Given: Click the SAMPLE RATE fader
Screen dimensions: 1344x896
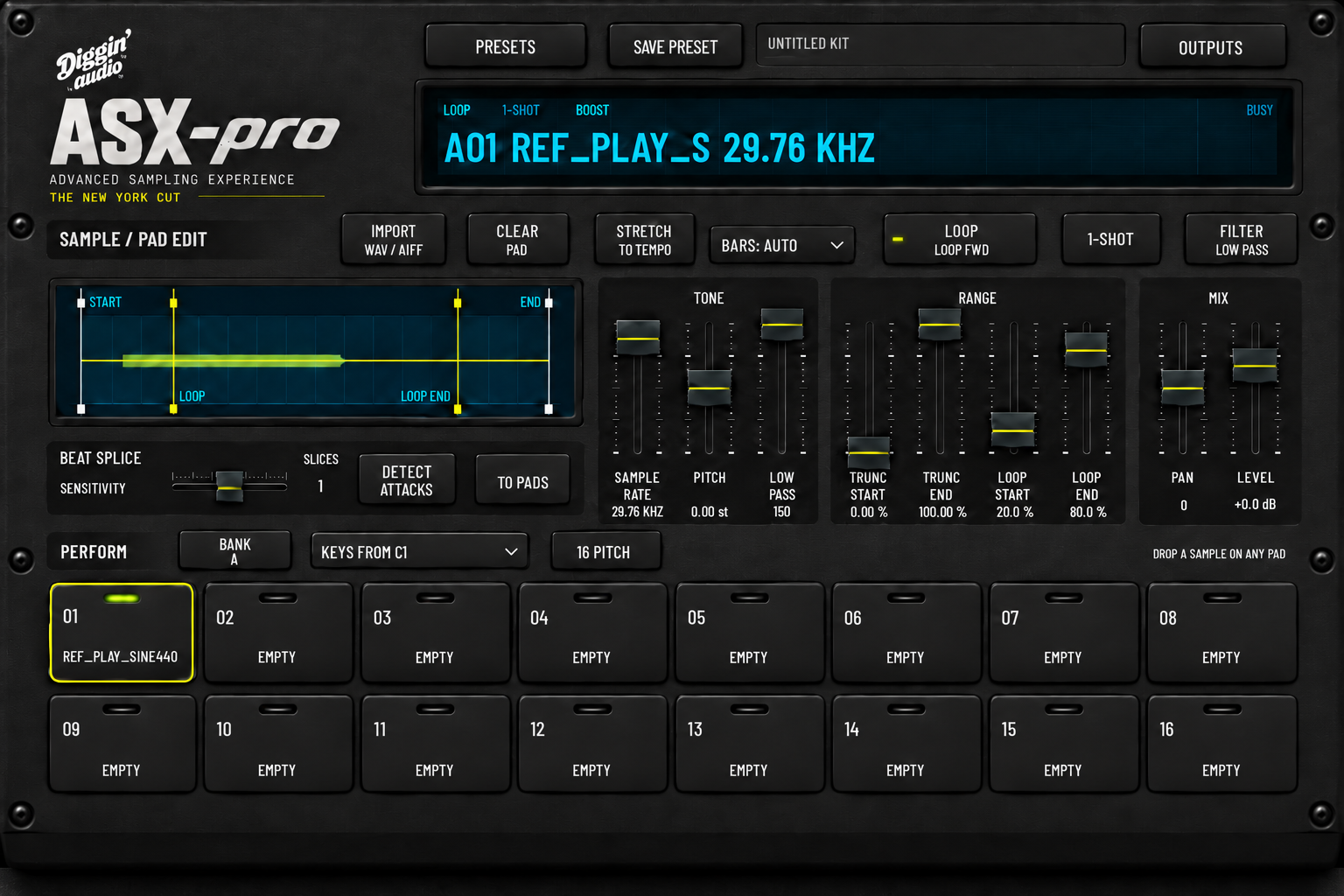Looking at the screenshot, I should [x=638, y=338].
